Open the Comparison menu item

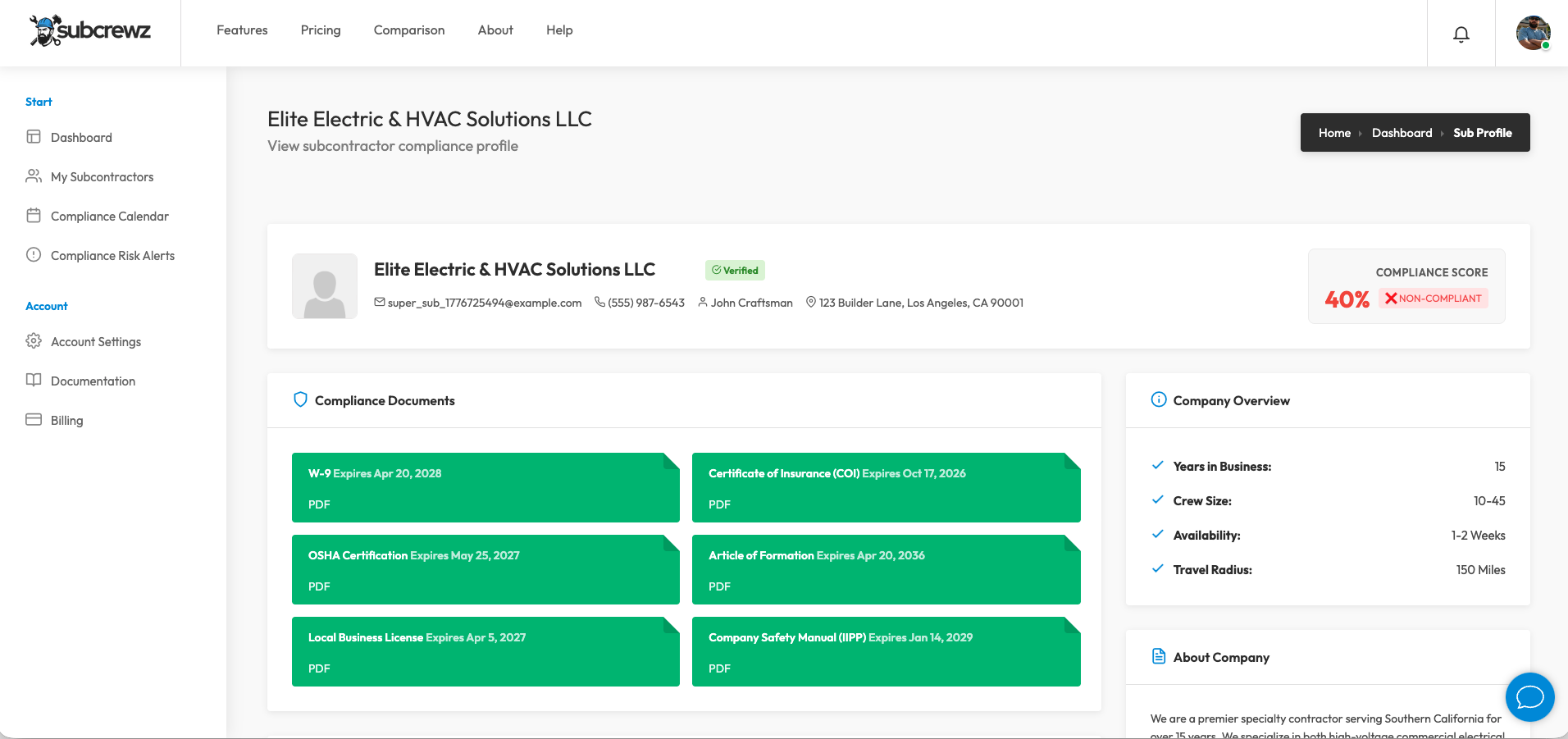coord(408,30)
